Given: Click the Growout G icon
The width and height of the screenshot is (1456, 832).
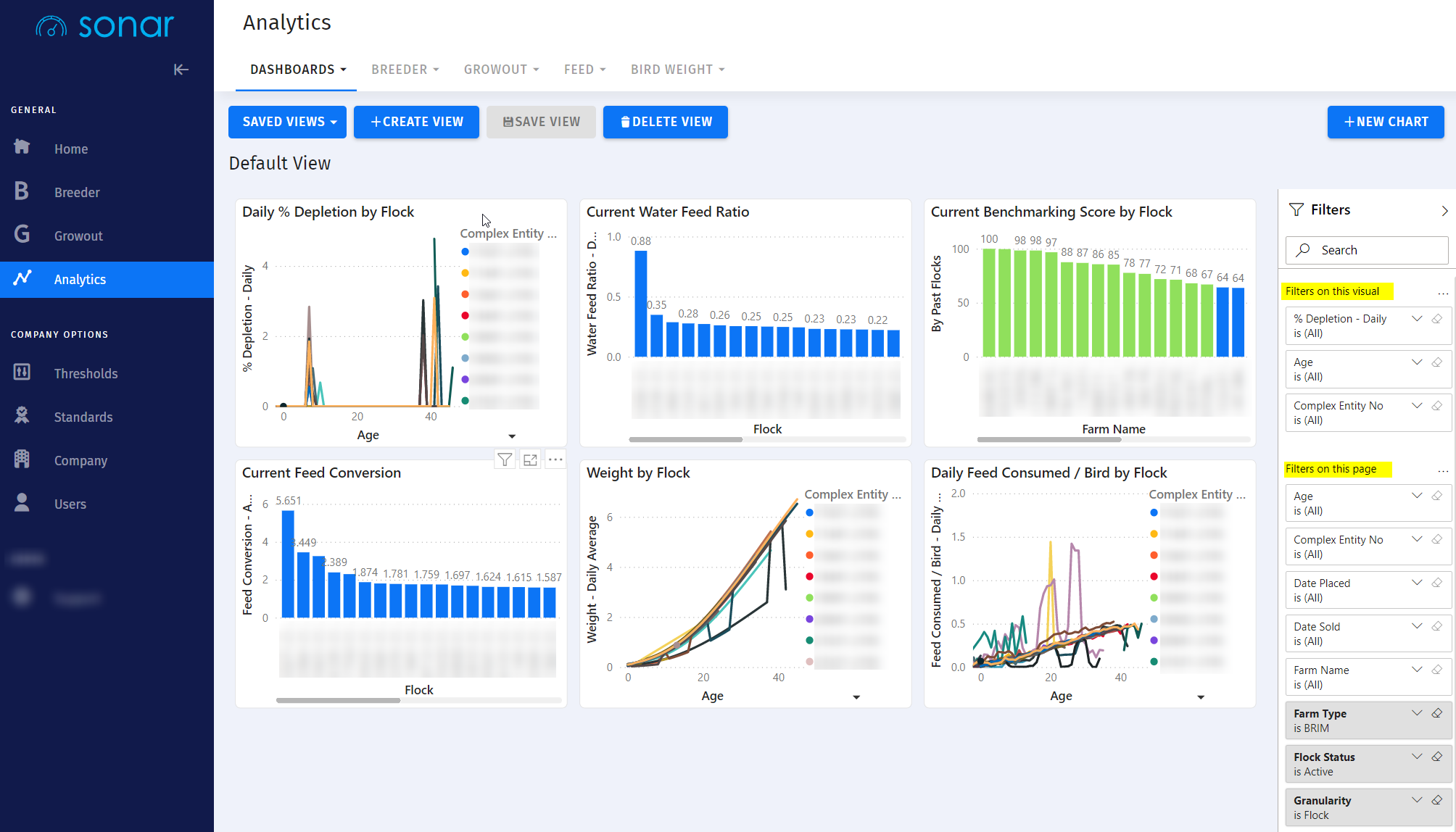Looking at the screenshot, I should click(x=22, y=235).
